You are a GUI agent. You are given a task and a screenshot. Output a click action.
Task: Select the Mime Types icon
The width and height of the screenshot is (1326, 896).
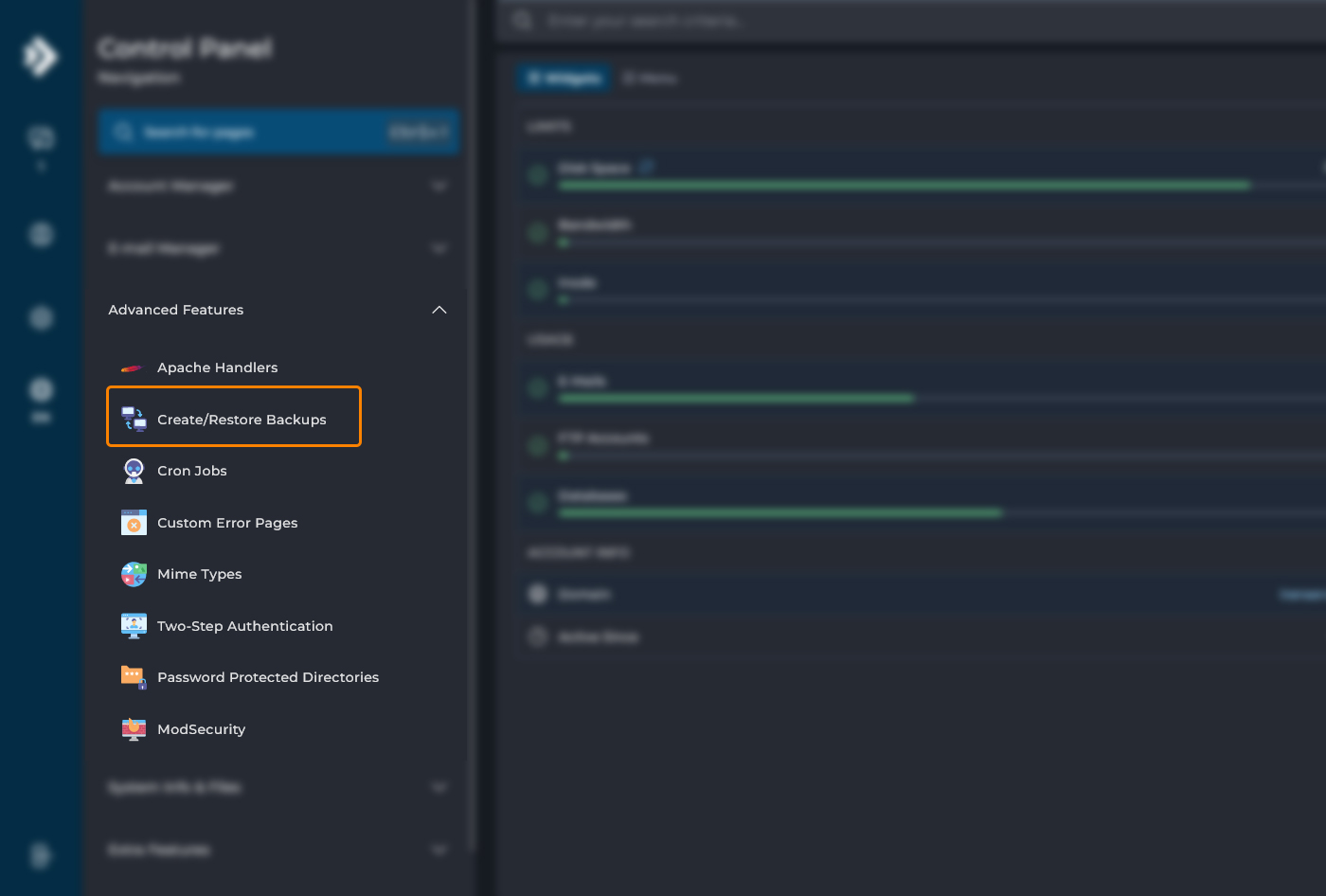(133, 574)
